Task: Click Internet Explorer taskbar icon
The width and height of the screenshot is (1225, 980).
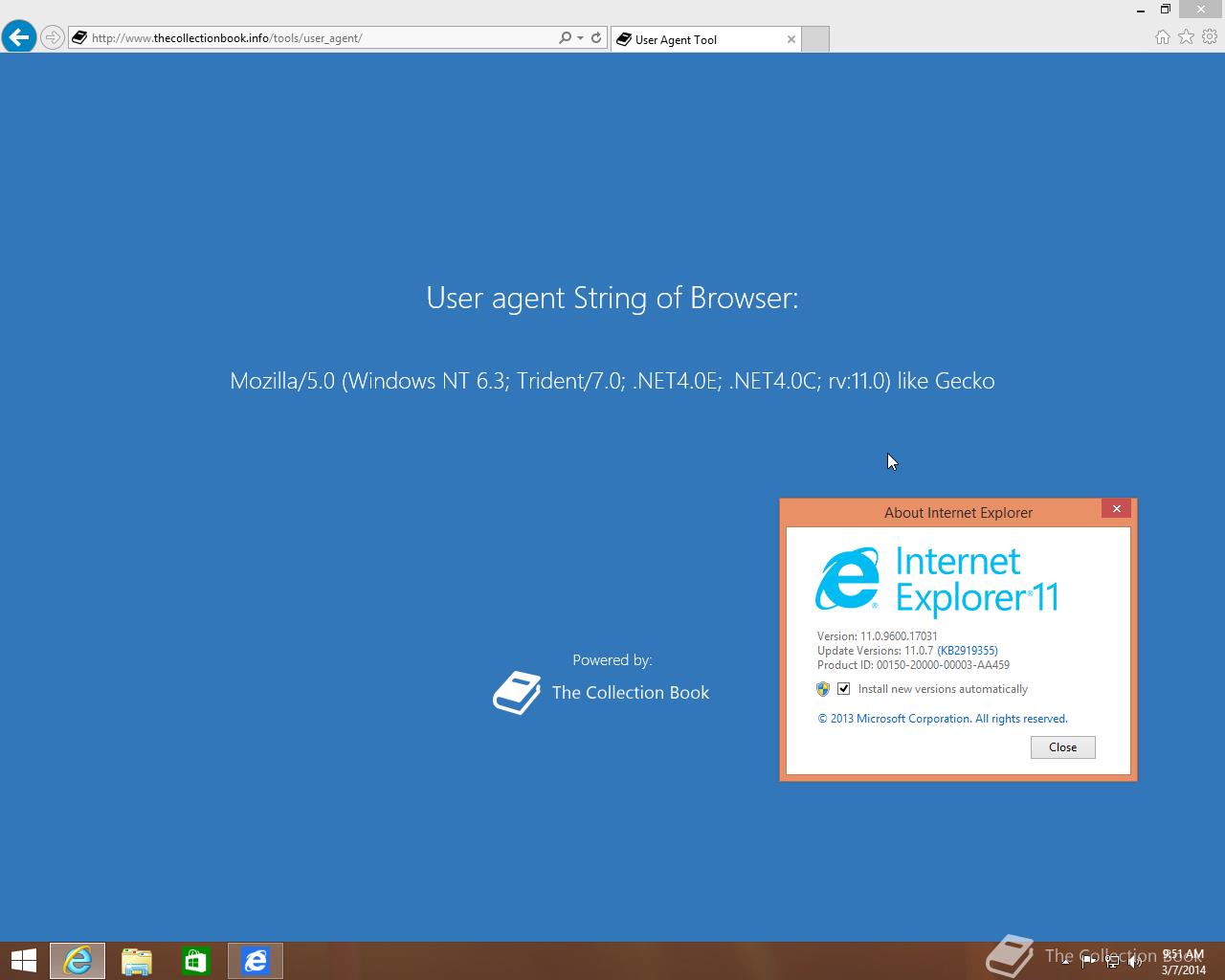Action: pos(78,961)
